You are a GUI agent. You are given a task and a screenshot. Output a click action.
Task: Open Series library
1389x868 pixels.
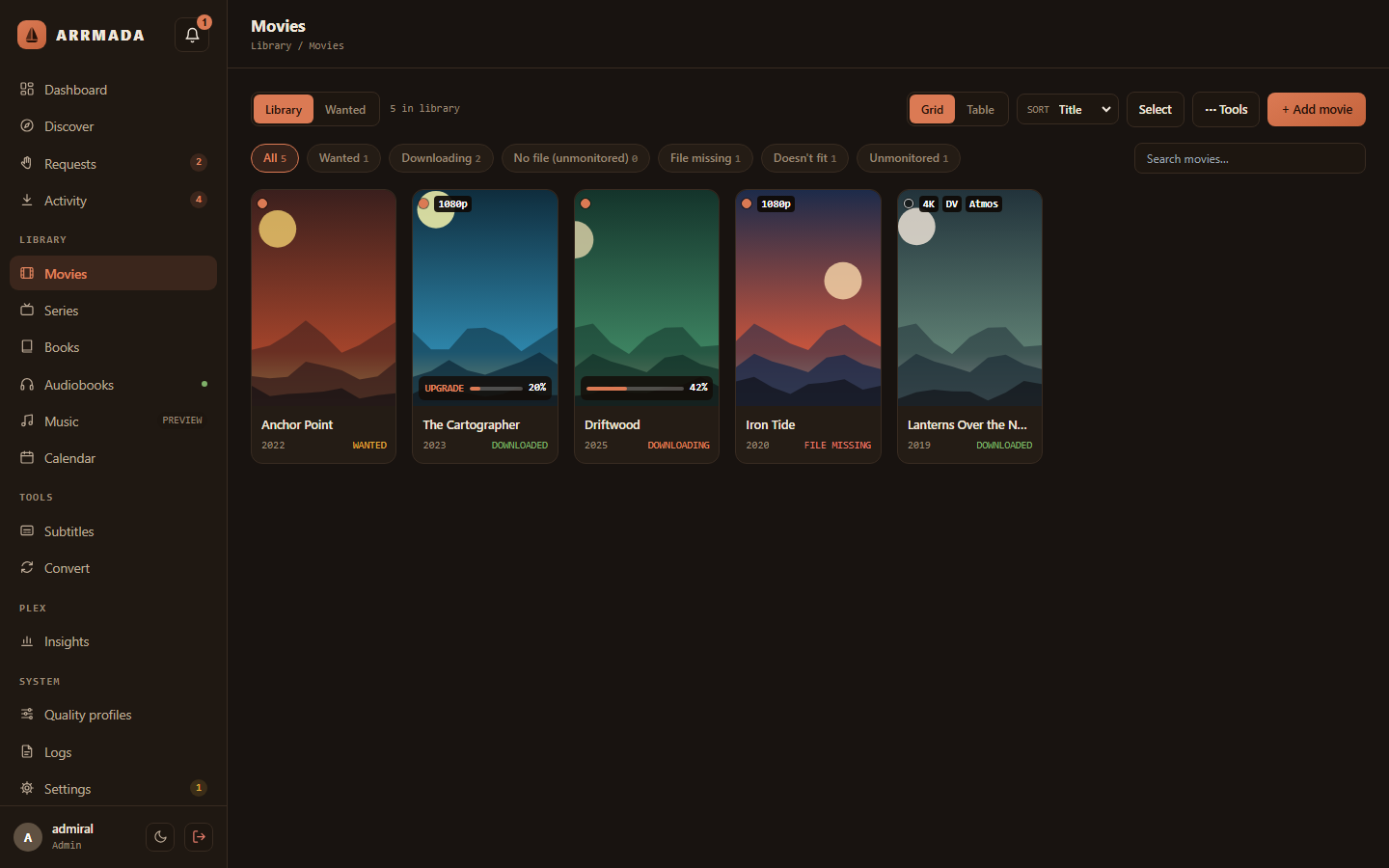[113, 311]
